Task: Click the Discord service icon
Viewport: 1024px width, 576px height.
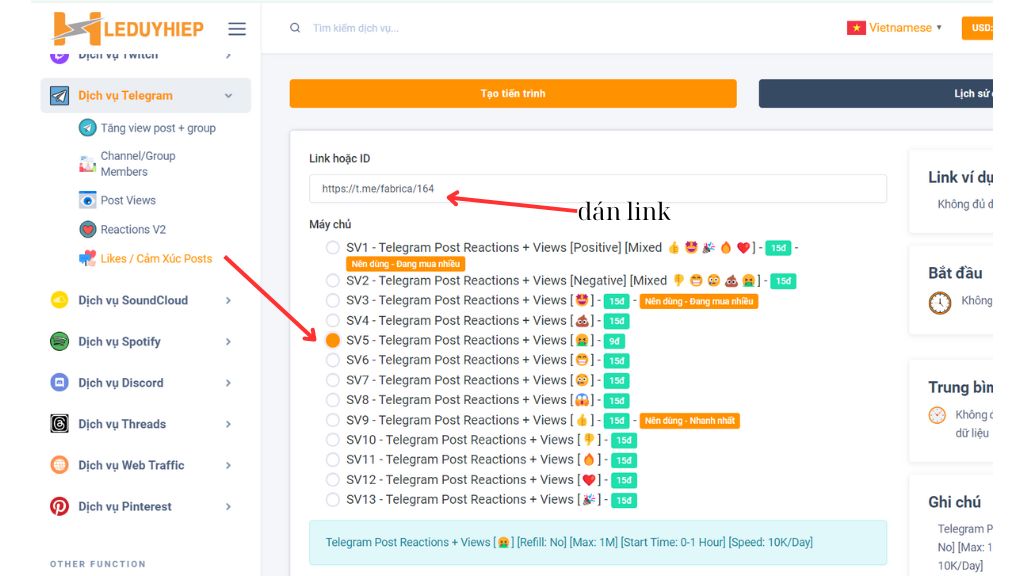Action: 59,382
